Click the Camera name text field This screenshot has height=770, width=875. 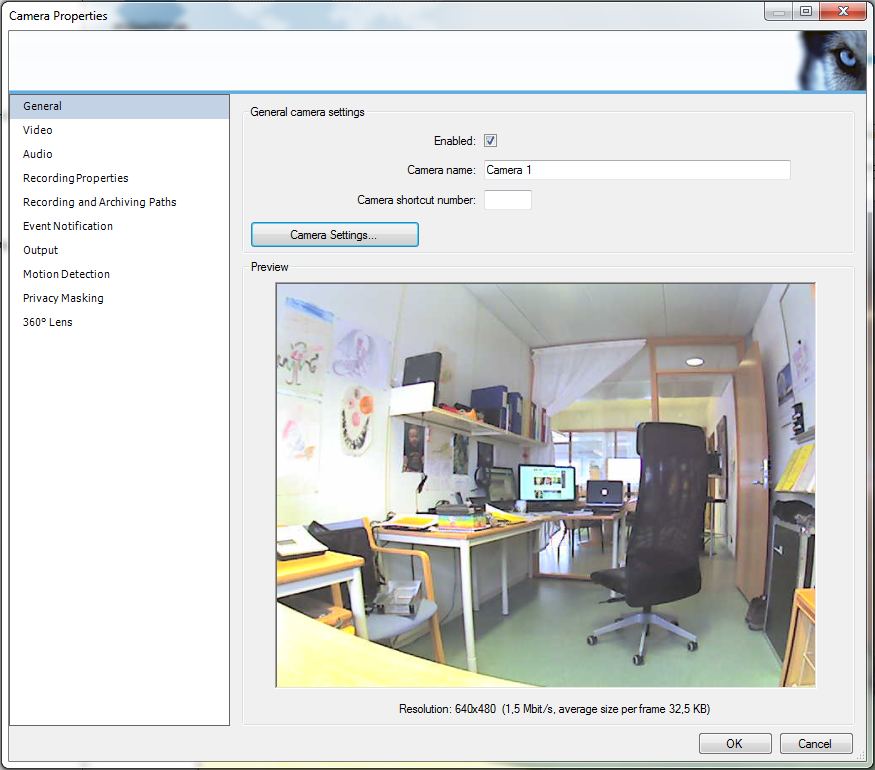tap(637, 170)
